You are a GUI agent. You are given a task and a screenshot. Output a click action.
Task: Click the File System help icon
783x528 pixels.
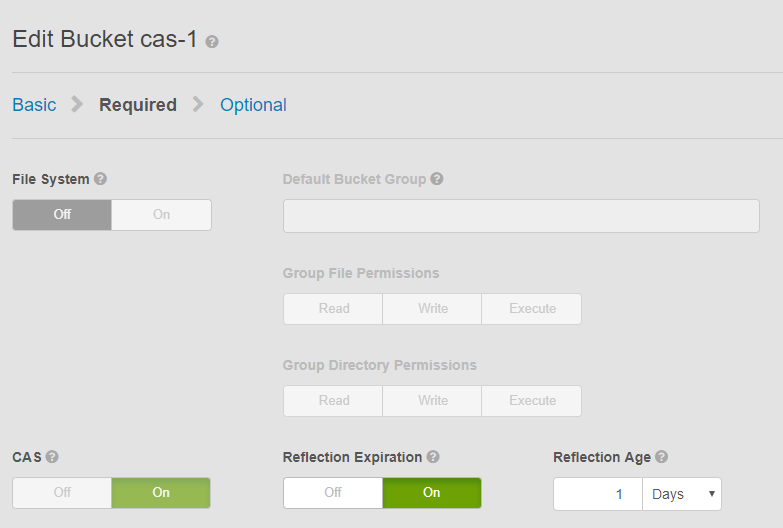(x=100, y=179)
